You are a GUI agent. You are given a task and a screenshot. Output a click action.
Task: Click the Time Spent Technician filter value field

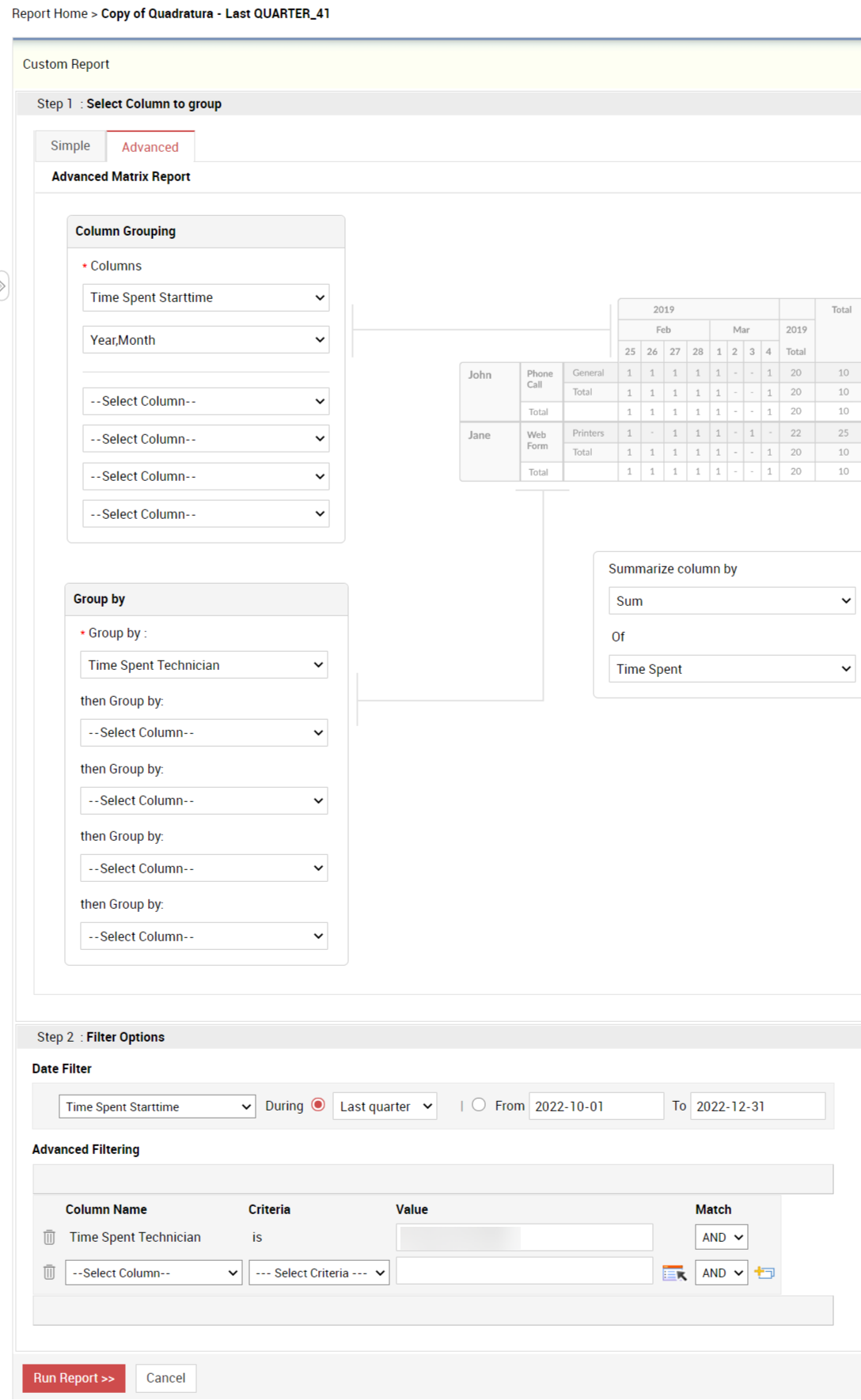(x=524, y=1237)
